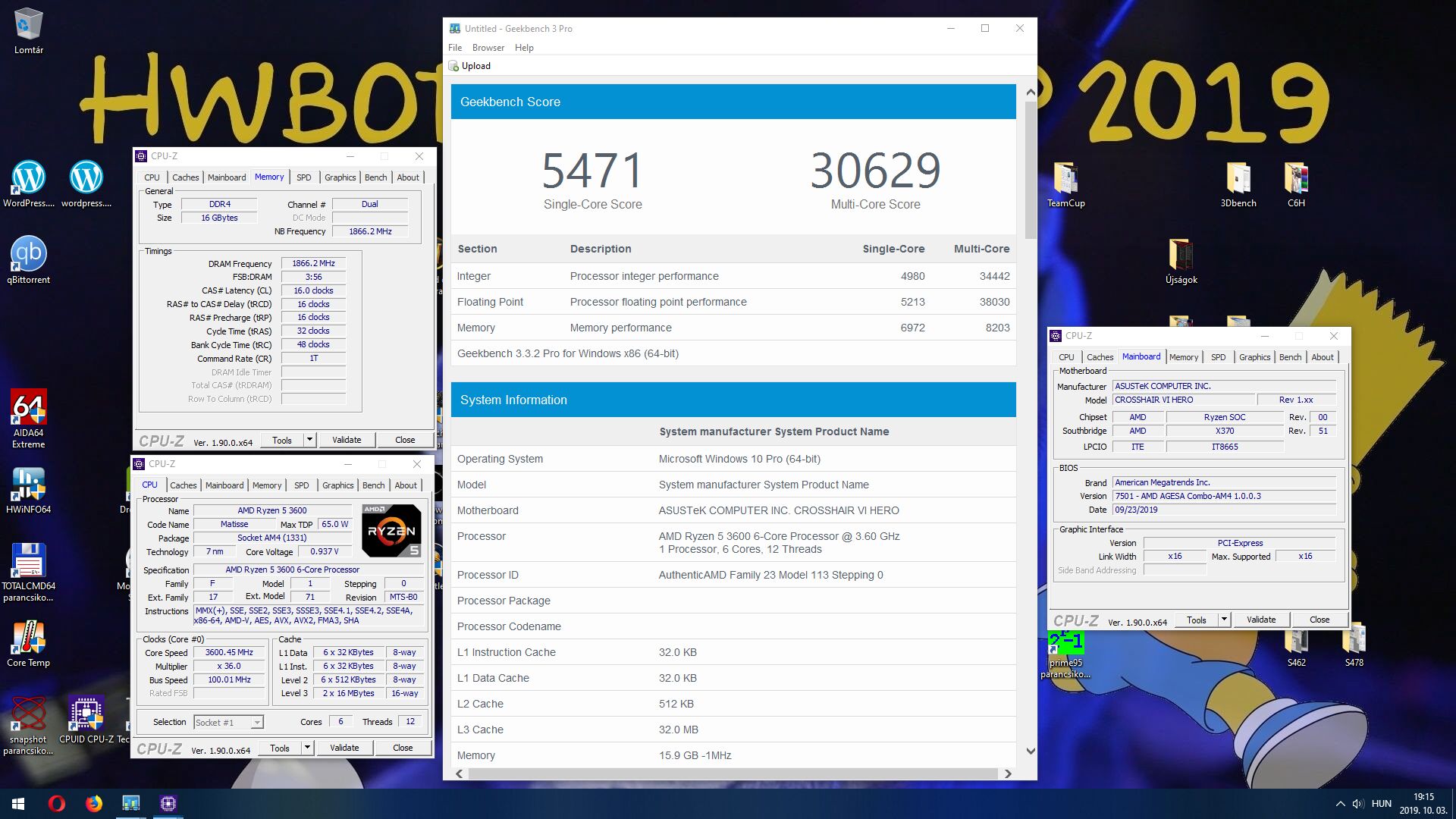Image resolution: width=1456 pixels, height=819 pixels.
Task: Click Tools button in Mainboard CPU-Z window
Action: pyautogui.click(x=1197, y=620)
